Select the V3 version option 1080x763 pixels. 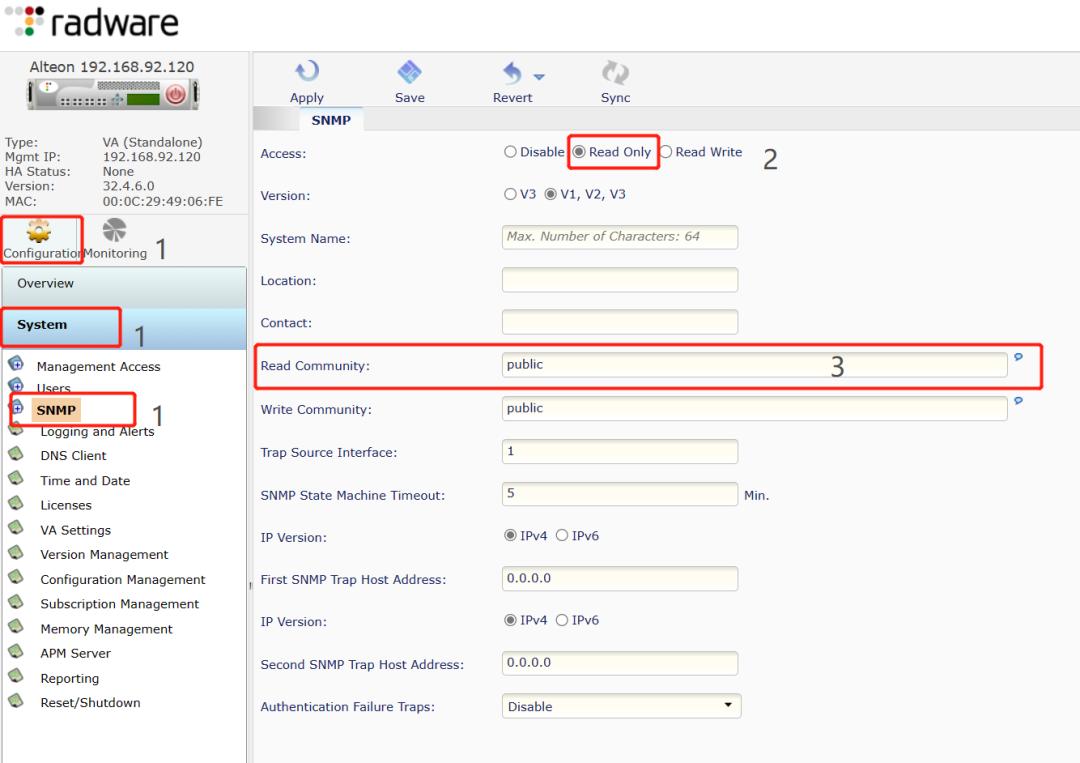click(x=511, y=194)
